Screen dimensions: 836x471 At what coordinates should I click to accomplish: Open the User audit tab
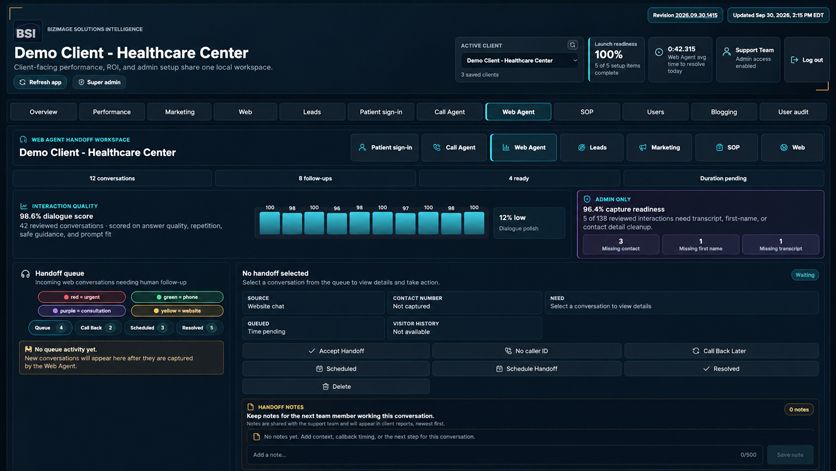[793, 112]
